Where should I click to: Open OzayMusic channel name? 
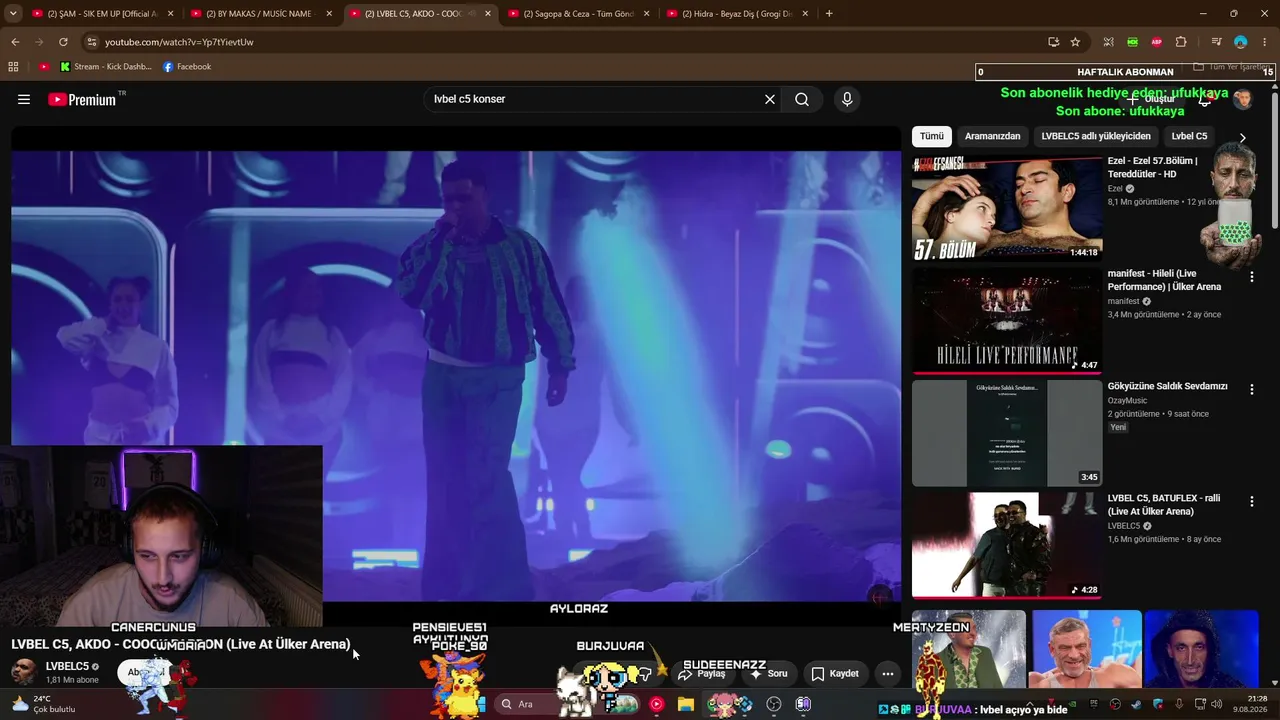(x=1127, y=401)
